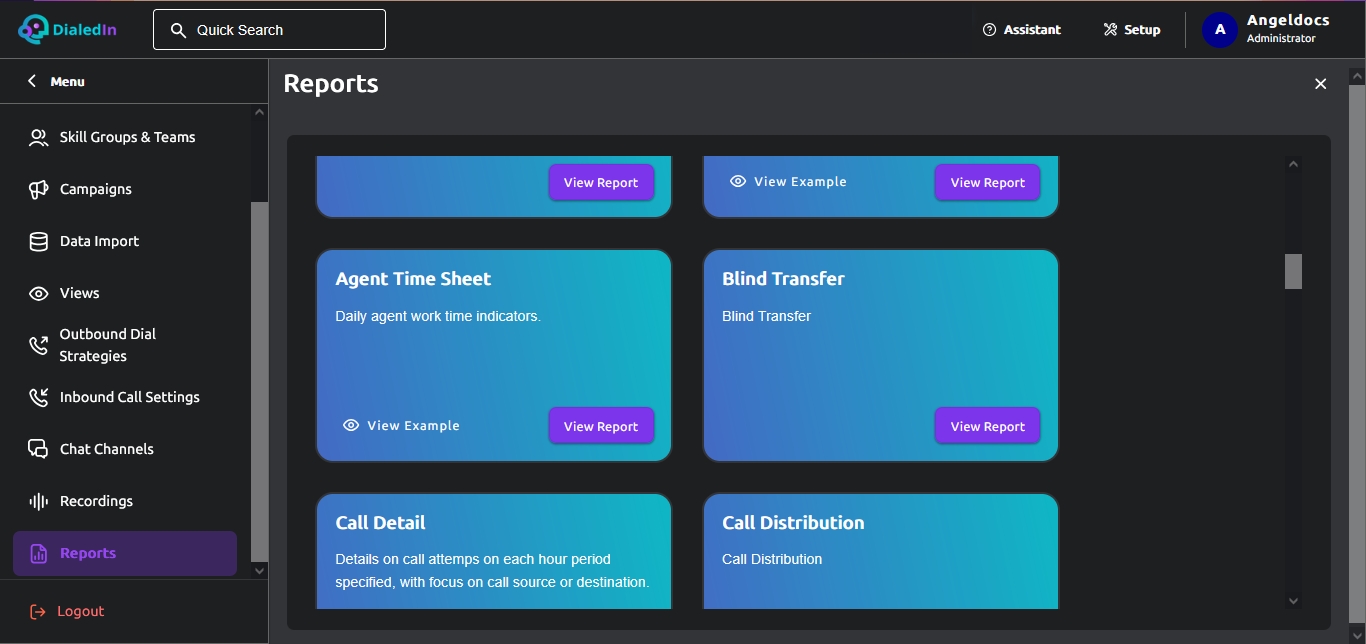Click the DialedIn logo
The image size is (1366, 644).
click(67, 29)
